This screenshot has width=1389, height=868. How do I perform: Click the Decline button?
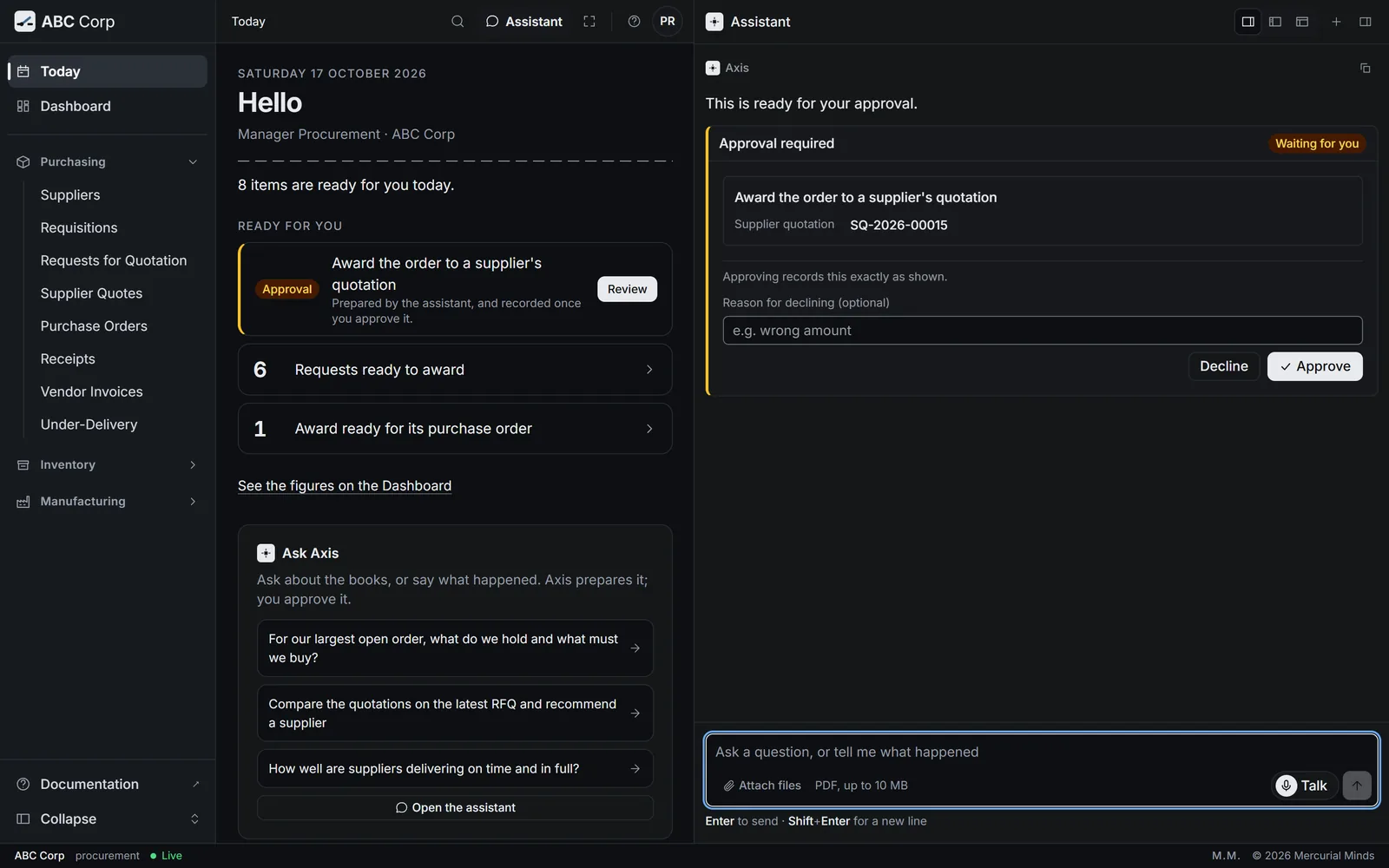[1223, 366]
